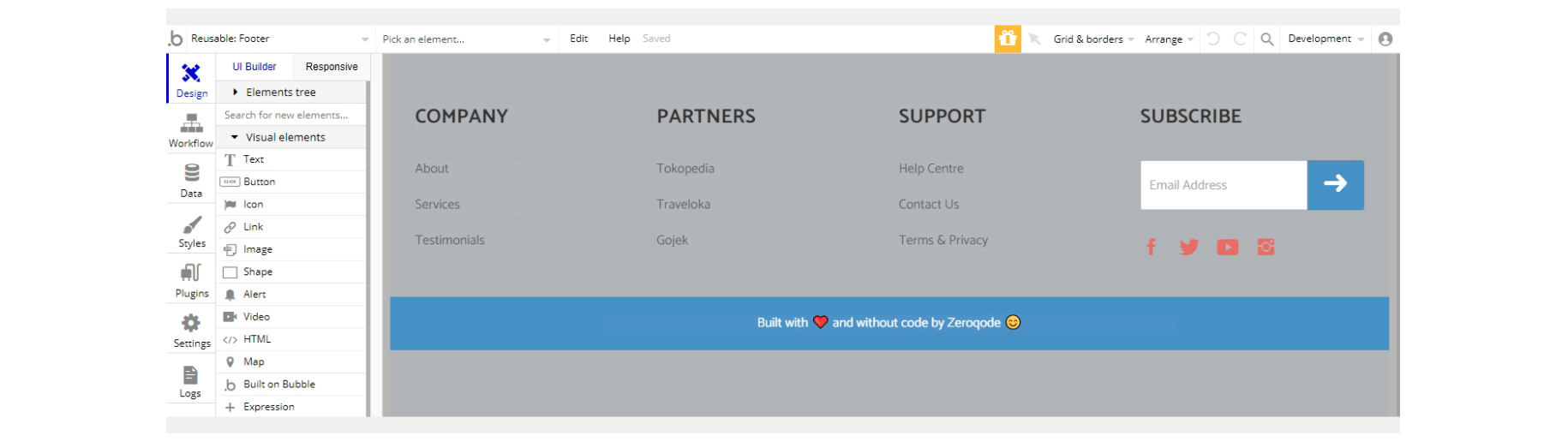Select the Shape element
This screenshot has height=442, width=1568.
291,272
